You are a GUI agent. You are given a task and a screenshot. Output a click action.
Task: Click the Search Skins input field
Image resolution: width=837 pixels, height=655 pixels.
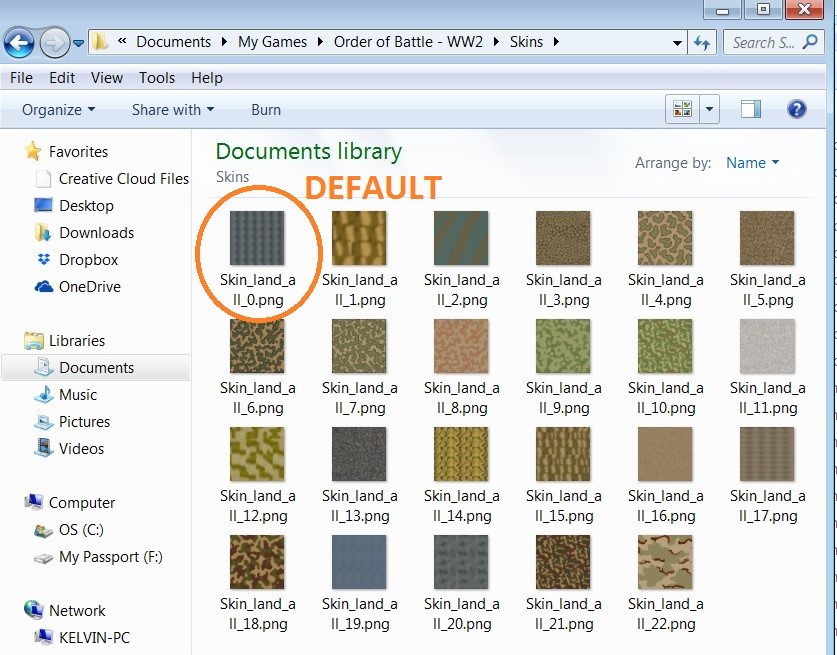(762, 42)
